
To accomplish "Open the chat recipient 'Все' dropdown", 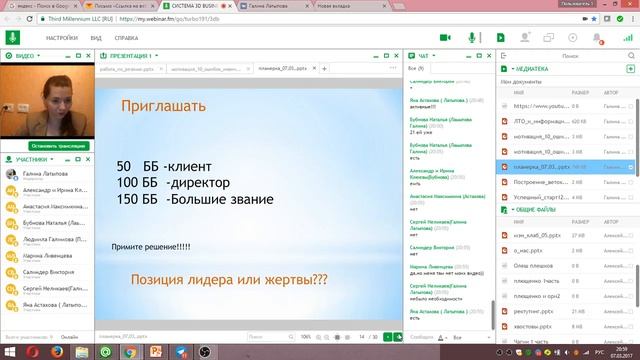I will [x=471, y=337].
